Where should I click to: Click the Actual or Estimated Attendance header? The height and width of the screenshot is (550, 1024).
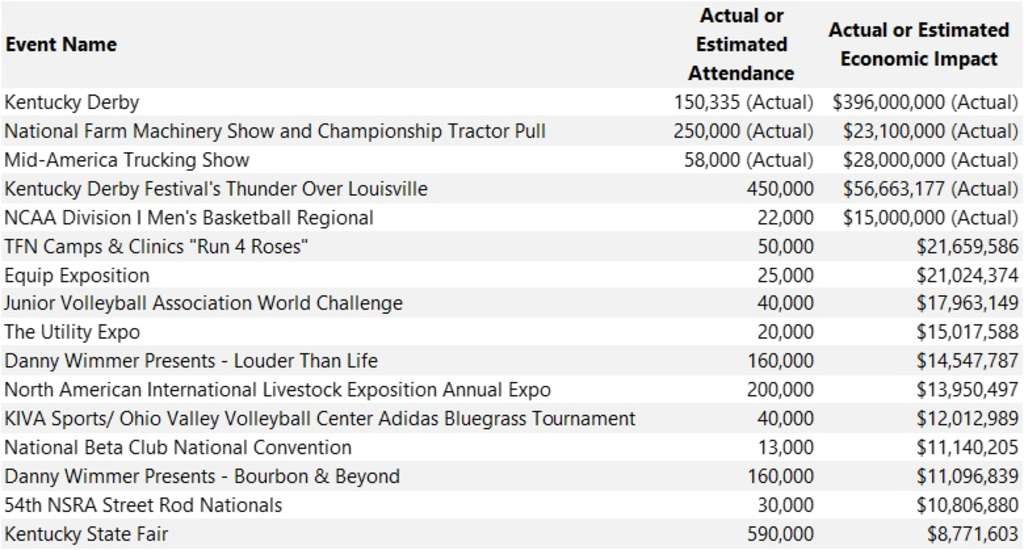point(741,45)
